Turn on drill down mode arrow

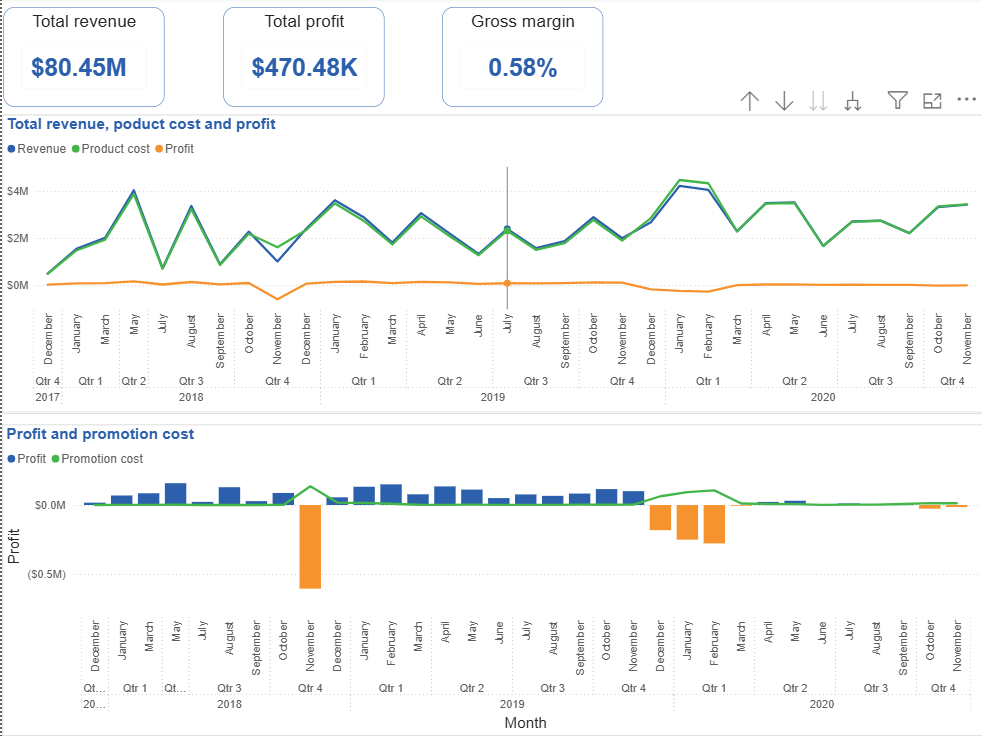pyautogui.click(x=784, y=101)
